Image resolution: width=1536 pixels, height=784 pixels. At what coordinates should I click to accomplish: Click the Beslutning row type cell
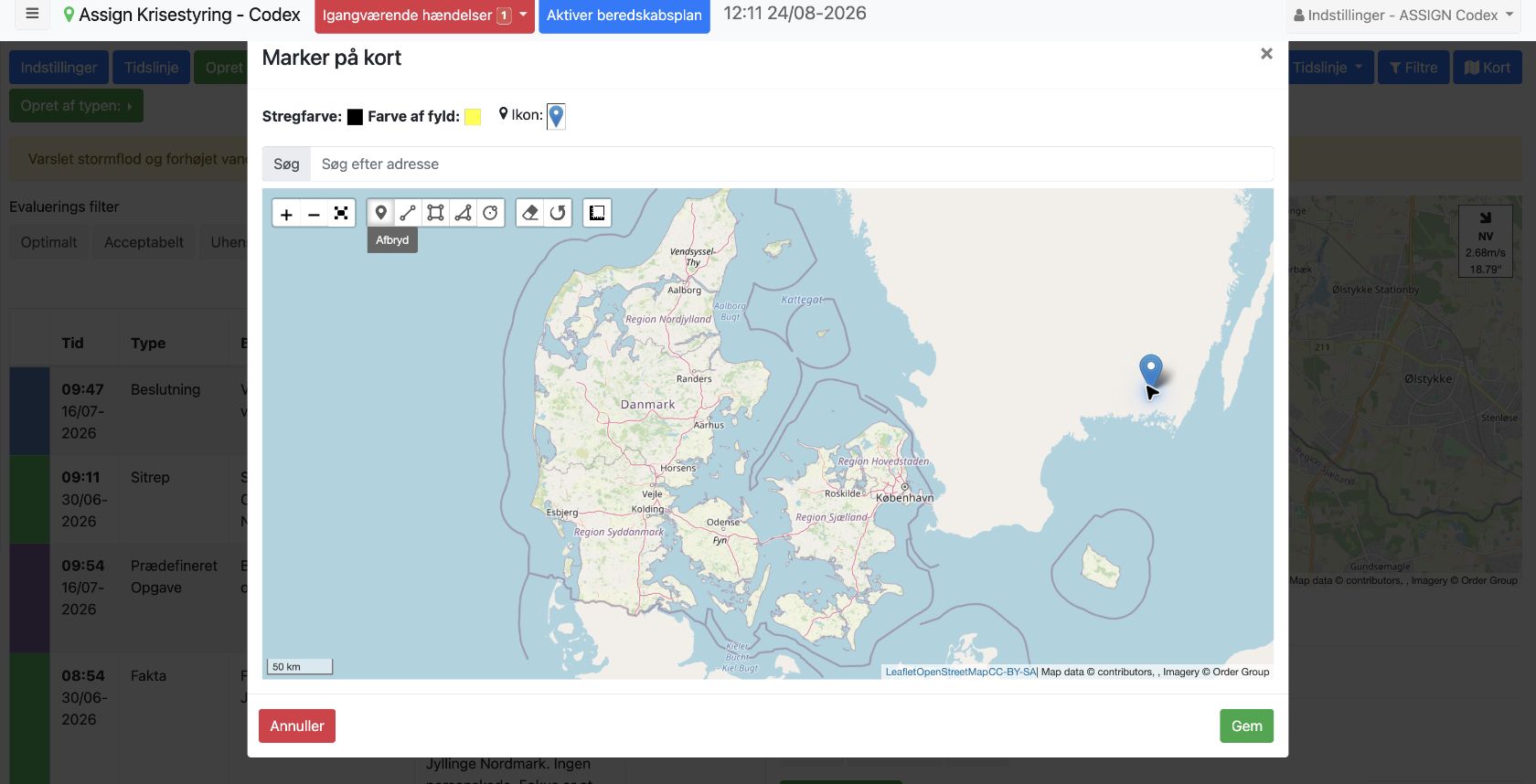tap(165, 389)
